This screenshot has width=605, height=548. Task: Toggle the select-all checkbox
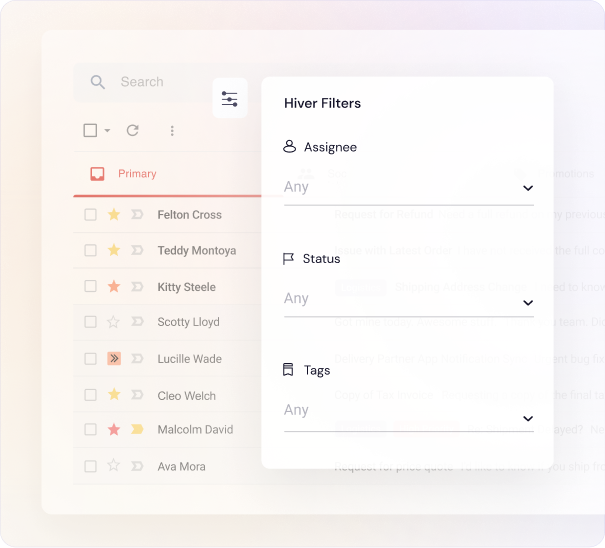pyautogui.click(x=90, y=130)
